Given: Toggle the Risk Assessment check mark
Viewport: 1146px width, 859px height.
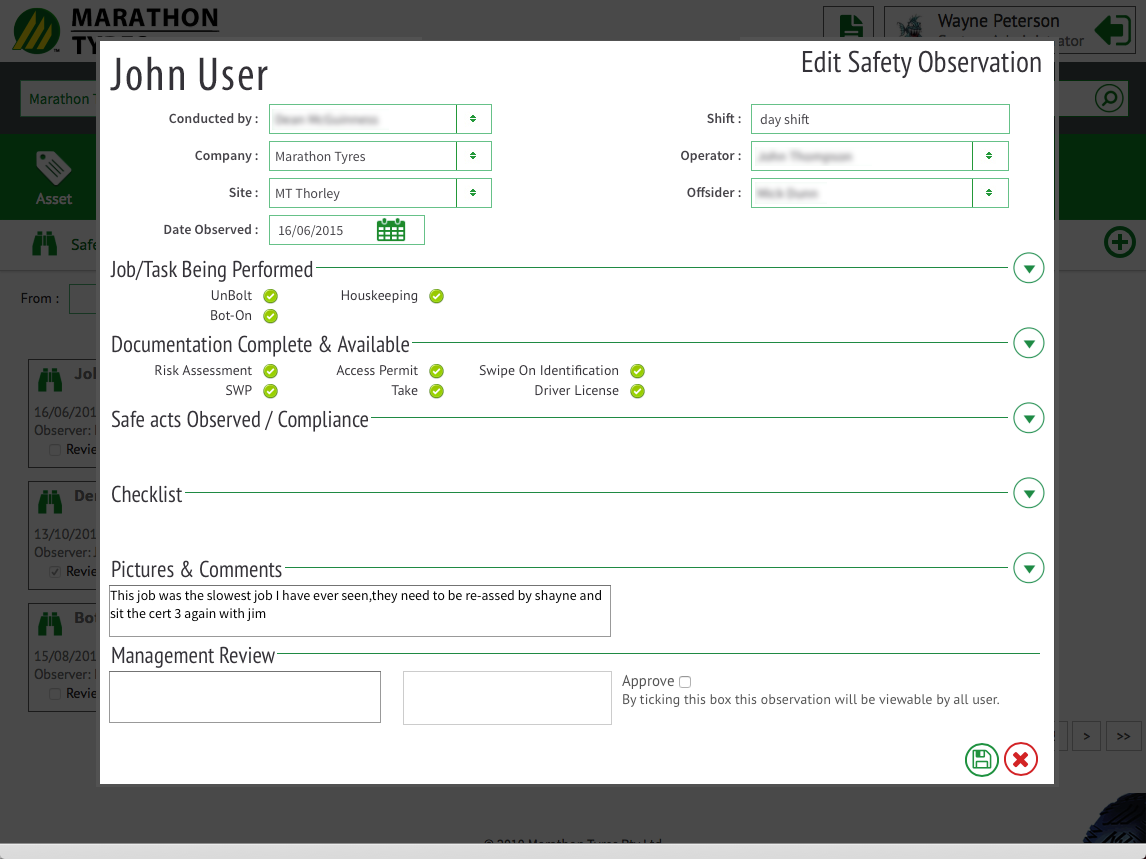Looking at the screenshot, I should pyautogui.click(x=270, y=371).
